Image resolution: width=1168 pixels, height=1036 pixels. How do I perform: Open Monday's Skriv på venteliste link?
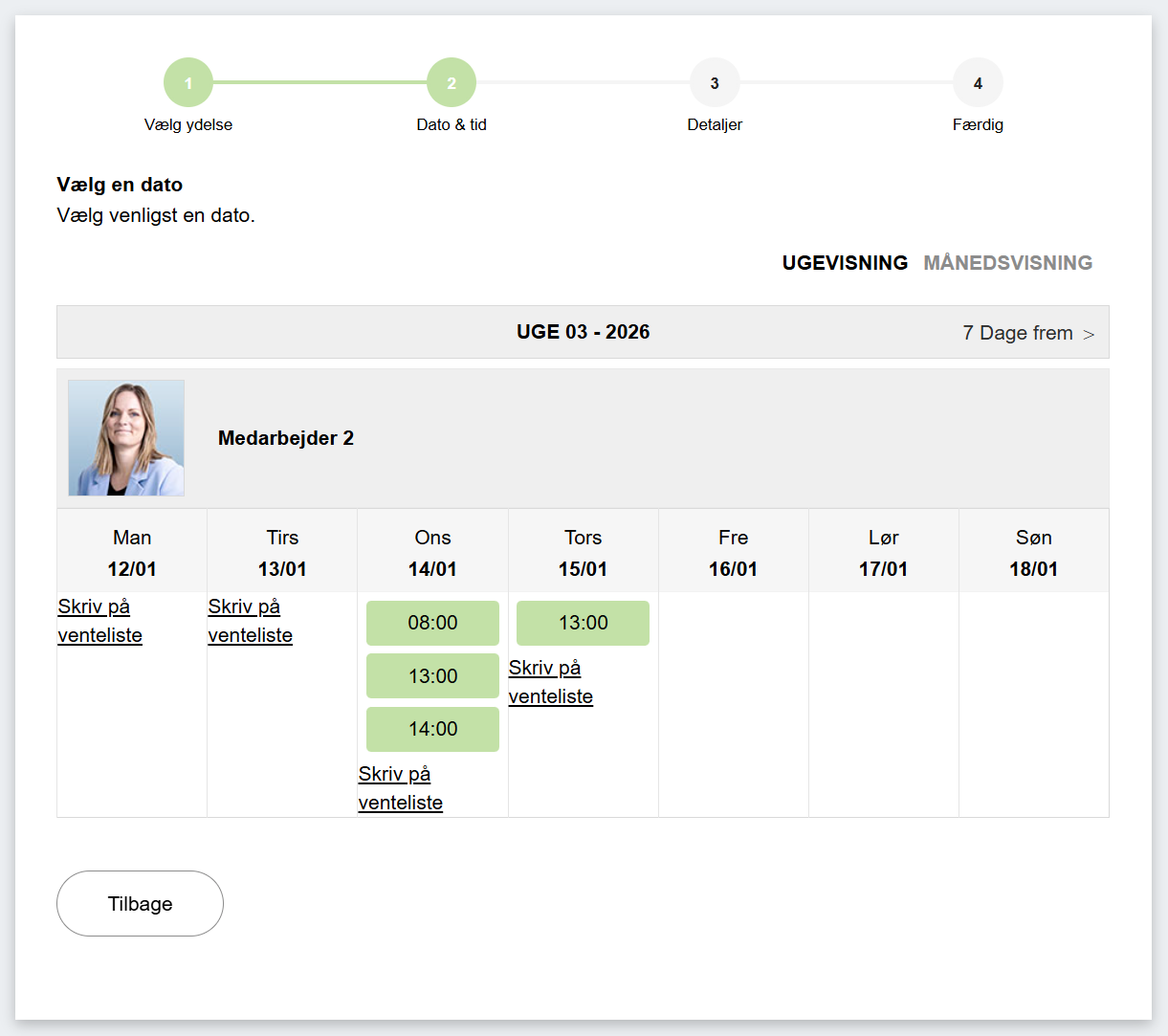click(x=99, y=621)
